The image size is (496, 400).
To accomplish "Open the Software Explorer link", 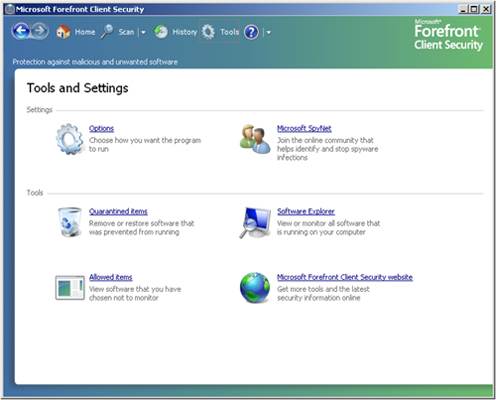I will click(306, 211).
